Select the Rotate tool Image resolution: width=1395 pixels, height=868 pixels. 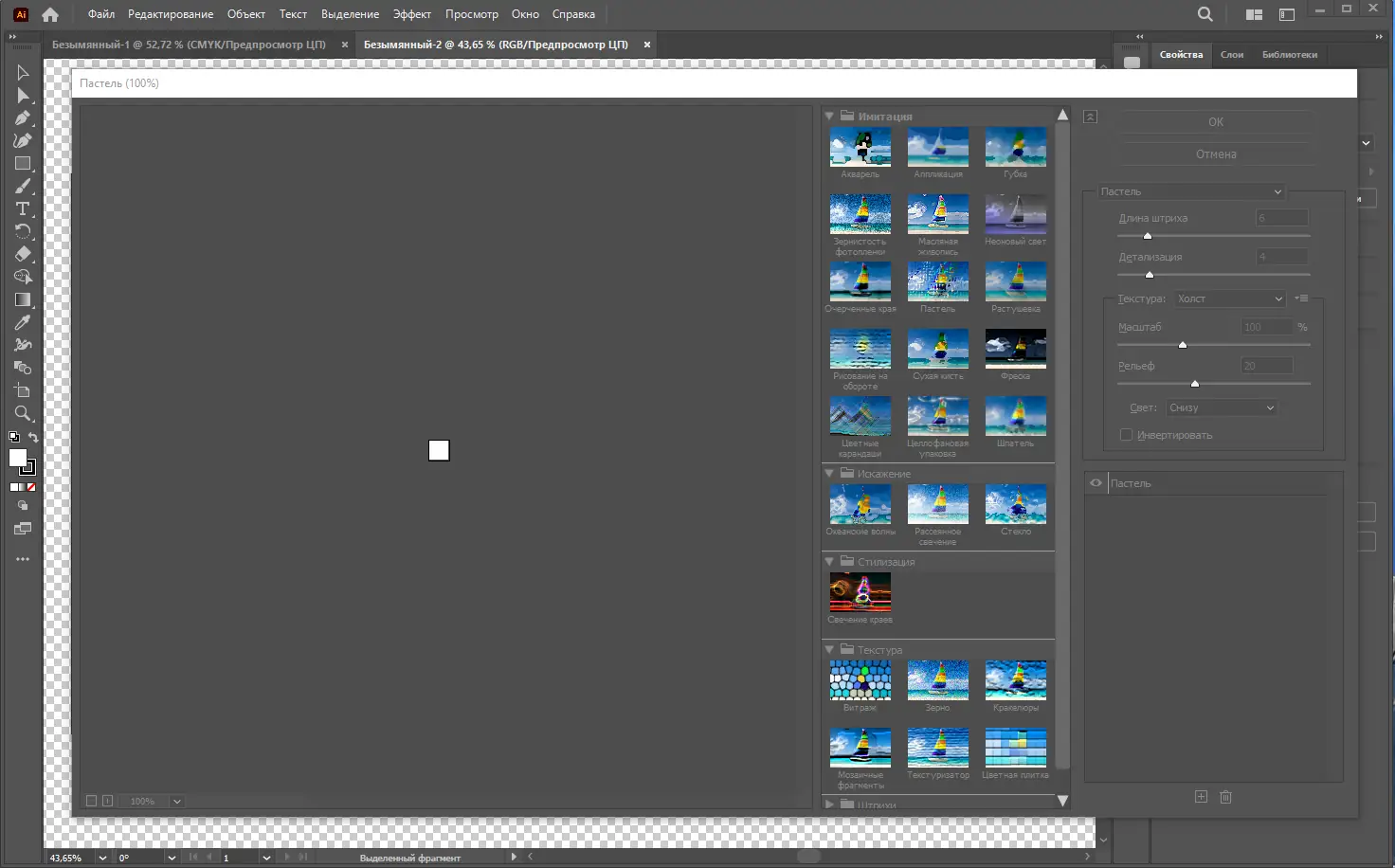(23, 232)
